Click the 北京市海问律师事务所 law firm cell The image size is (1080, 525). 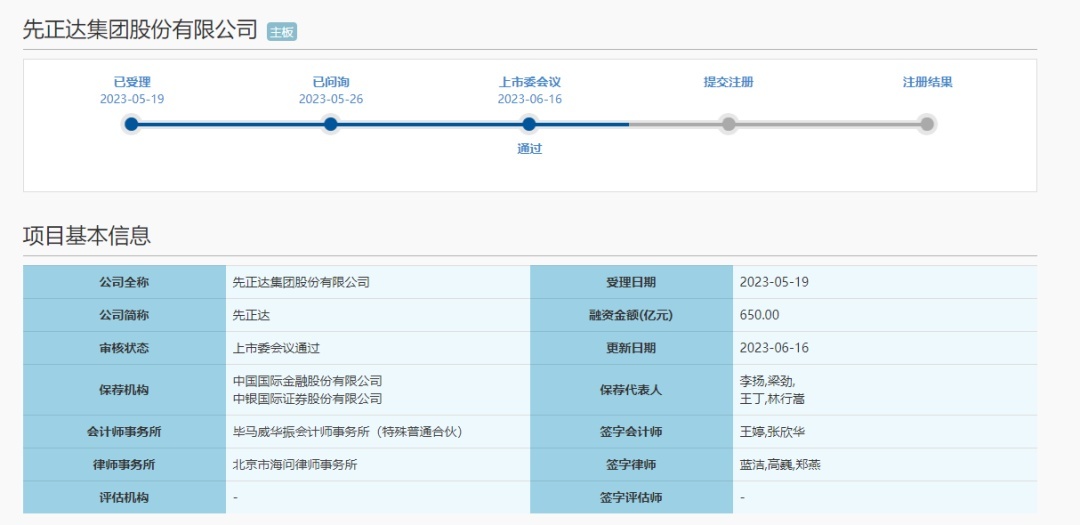[294, 465]
